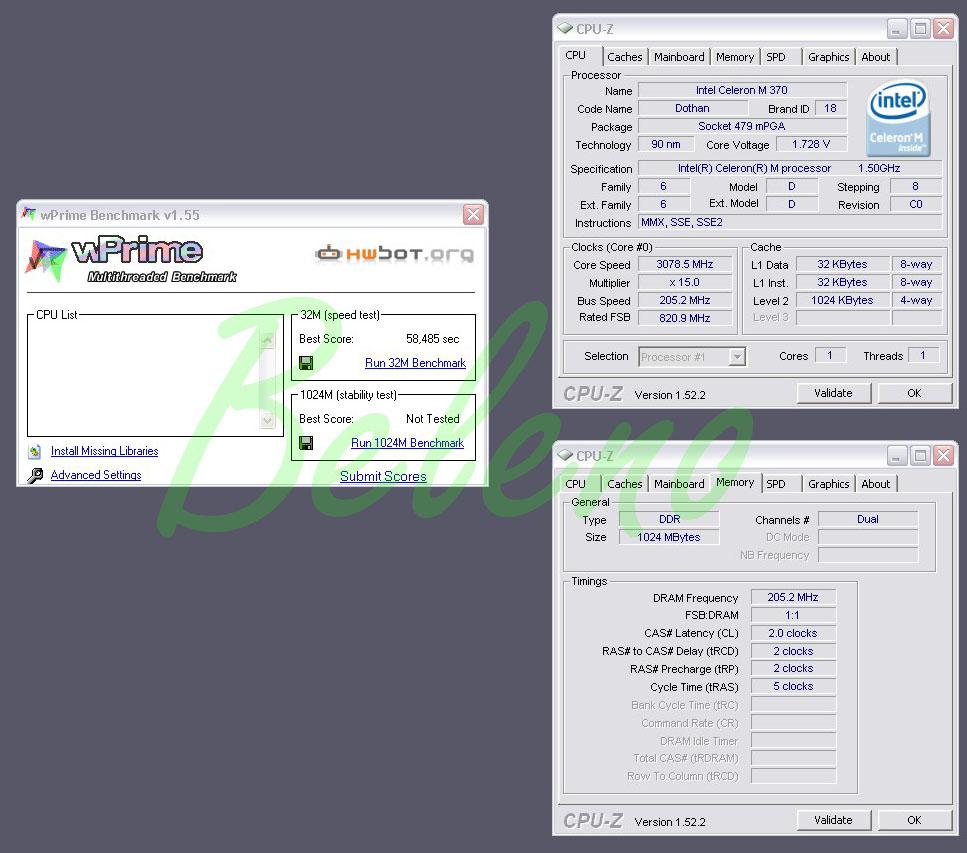The width and height of the screenshot is (967, 853).
Task: Click Submit Scores link
Action: pyautogui.click(x=383, y=476)
